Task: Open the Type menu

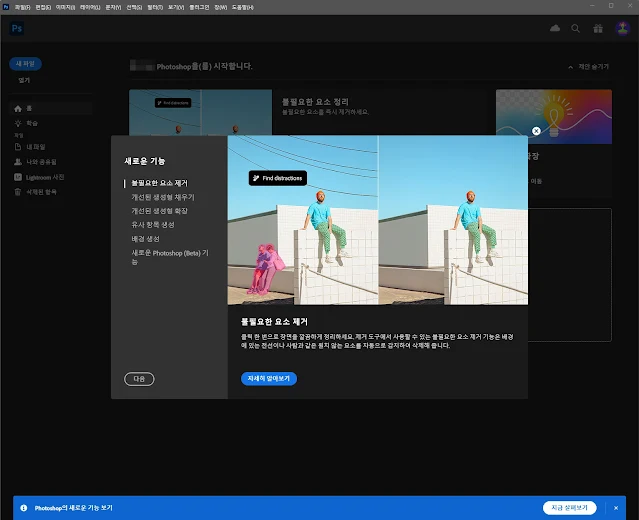Action: tap(113, 7)
